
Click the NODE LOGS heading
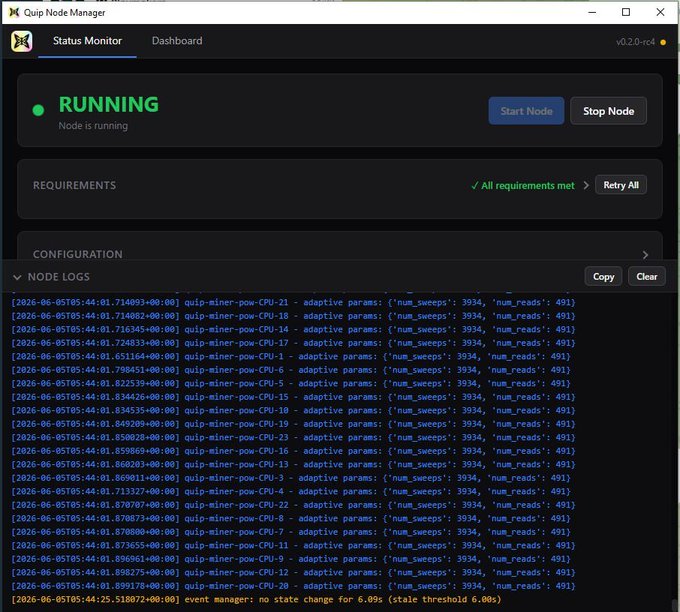coord(59,277)
